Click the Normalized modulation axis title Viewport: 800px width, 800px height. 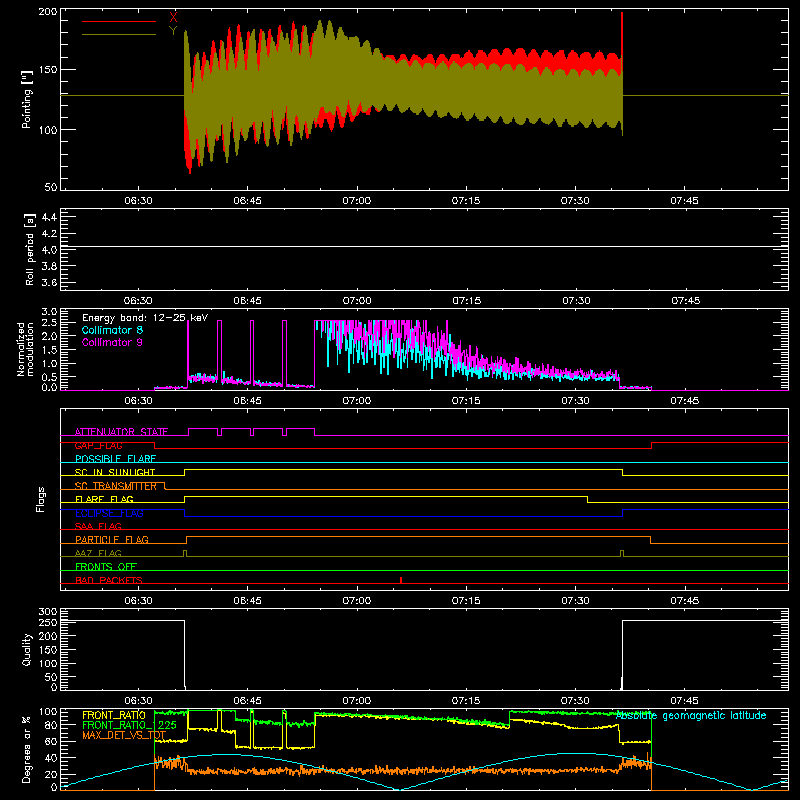pyautogui.click(x=26, y=349)
